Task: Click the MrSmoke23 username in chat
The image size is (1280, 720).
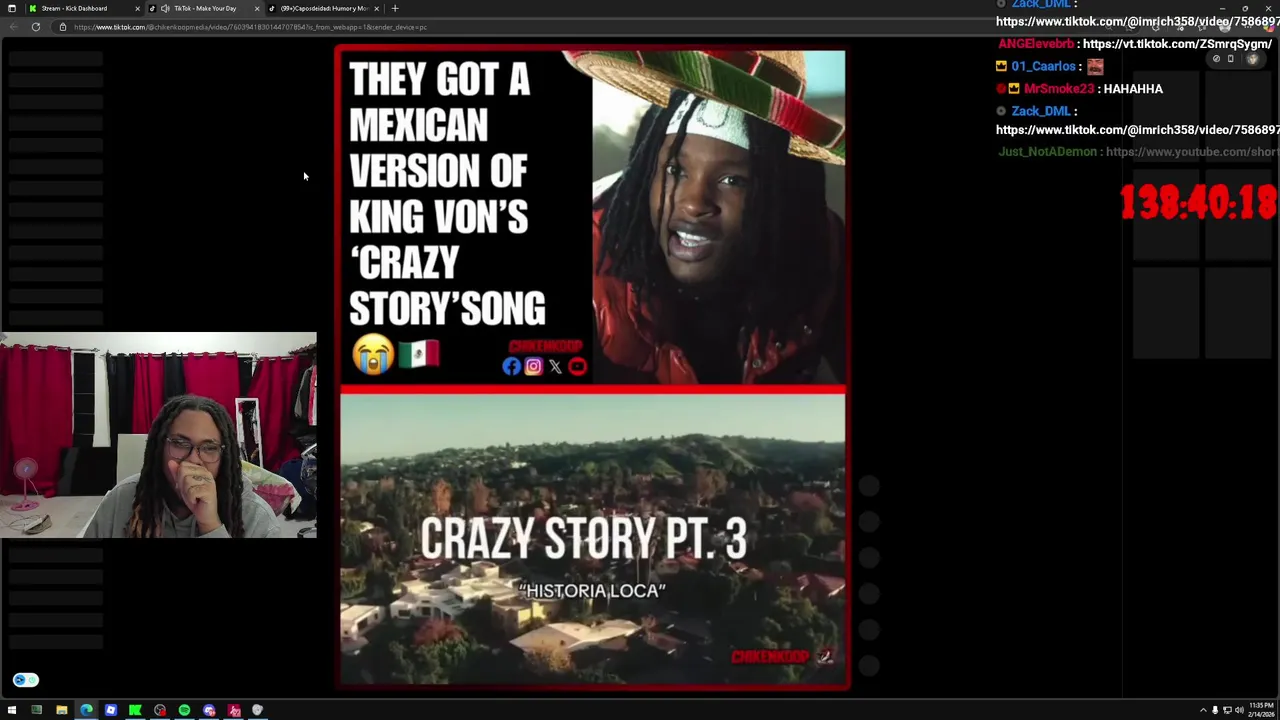Action: coord(1059,89)
